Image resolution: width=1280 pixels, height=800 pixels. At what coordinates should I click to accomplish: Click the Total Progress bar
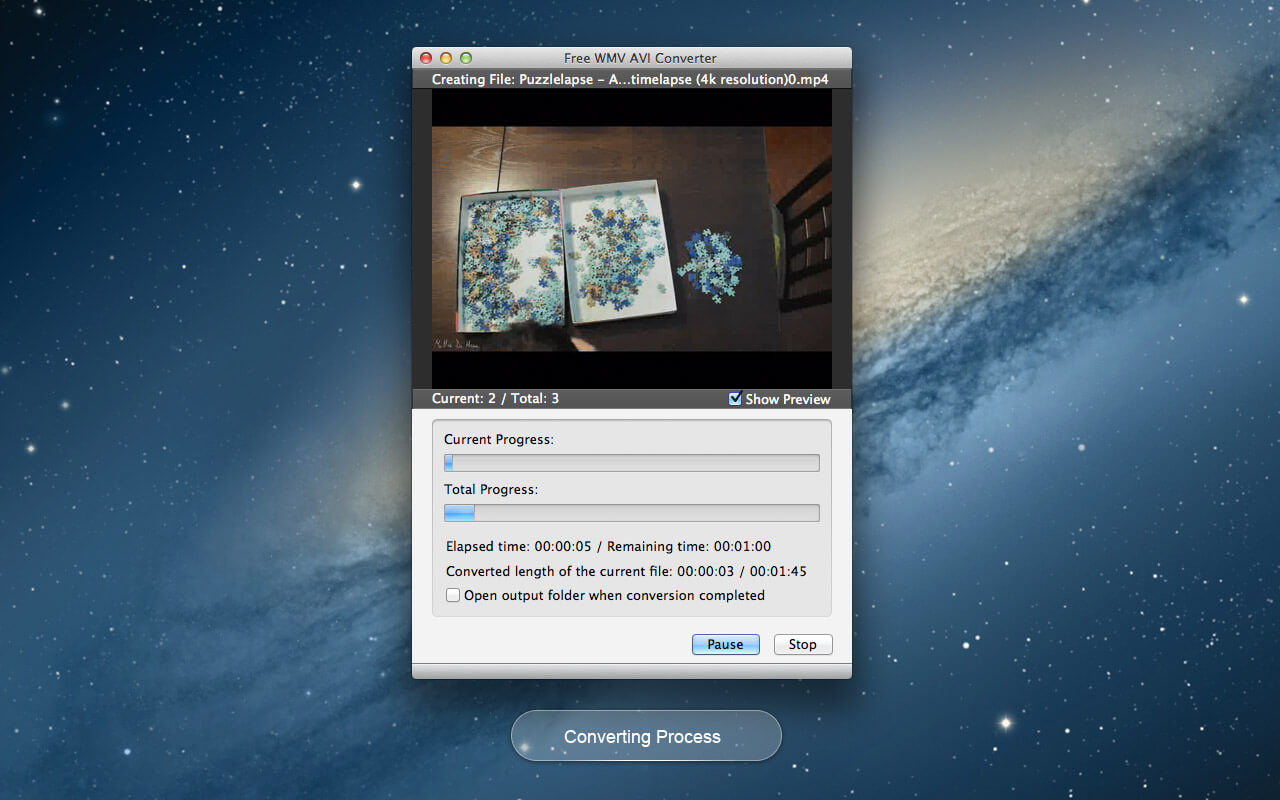(631, 513)
